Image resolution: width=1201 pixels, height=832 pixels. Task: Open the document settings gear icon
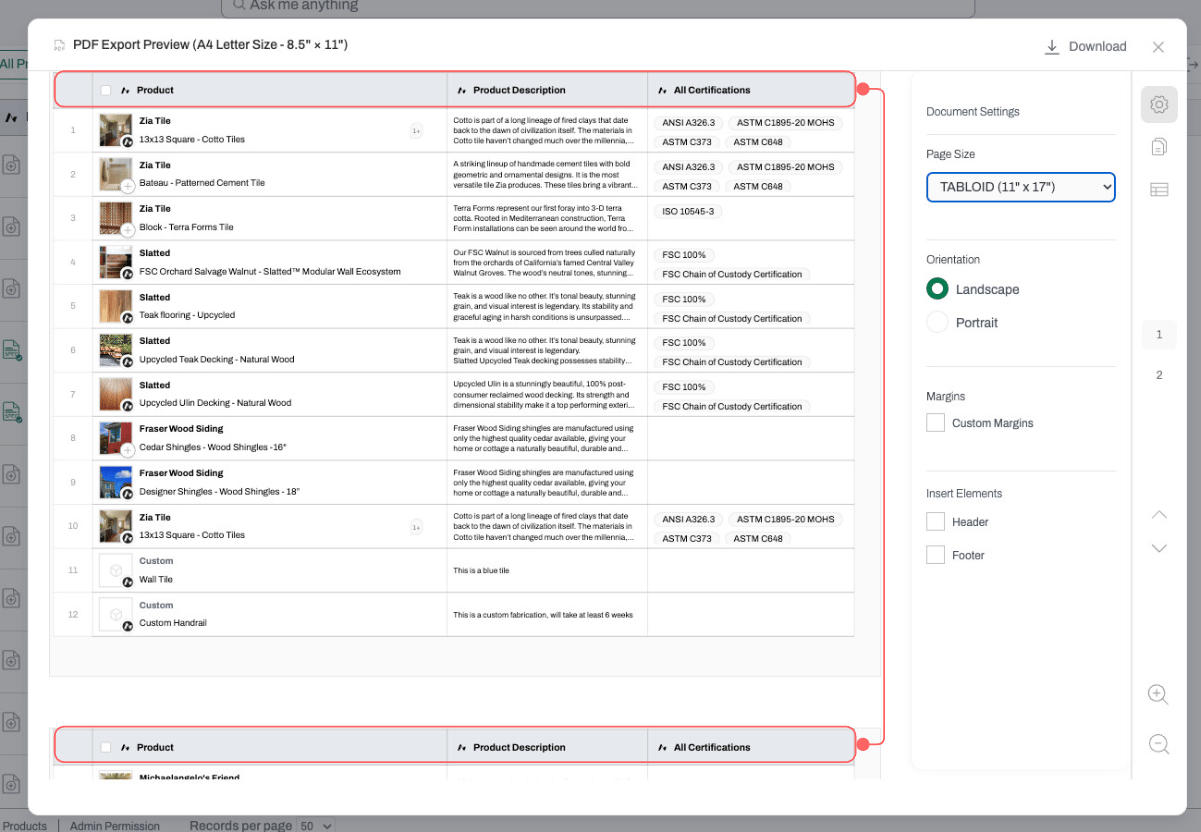pyautogui.click(x=1159, y=104)
